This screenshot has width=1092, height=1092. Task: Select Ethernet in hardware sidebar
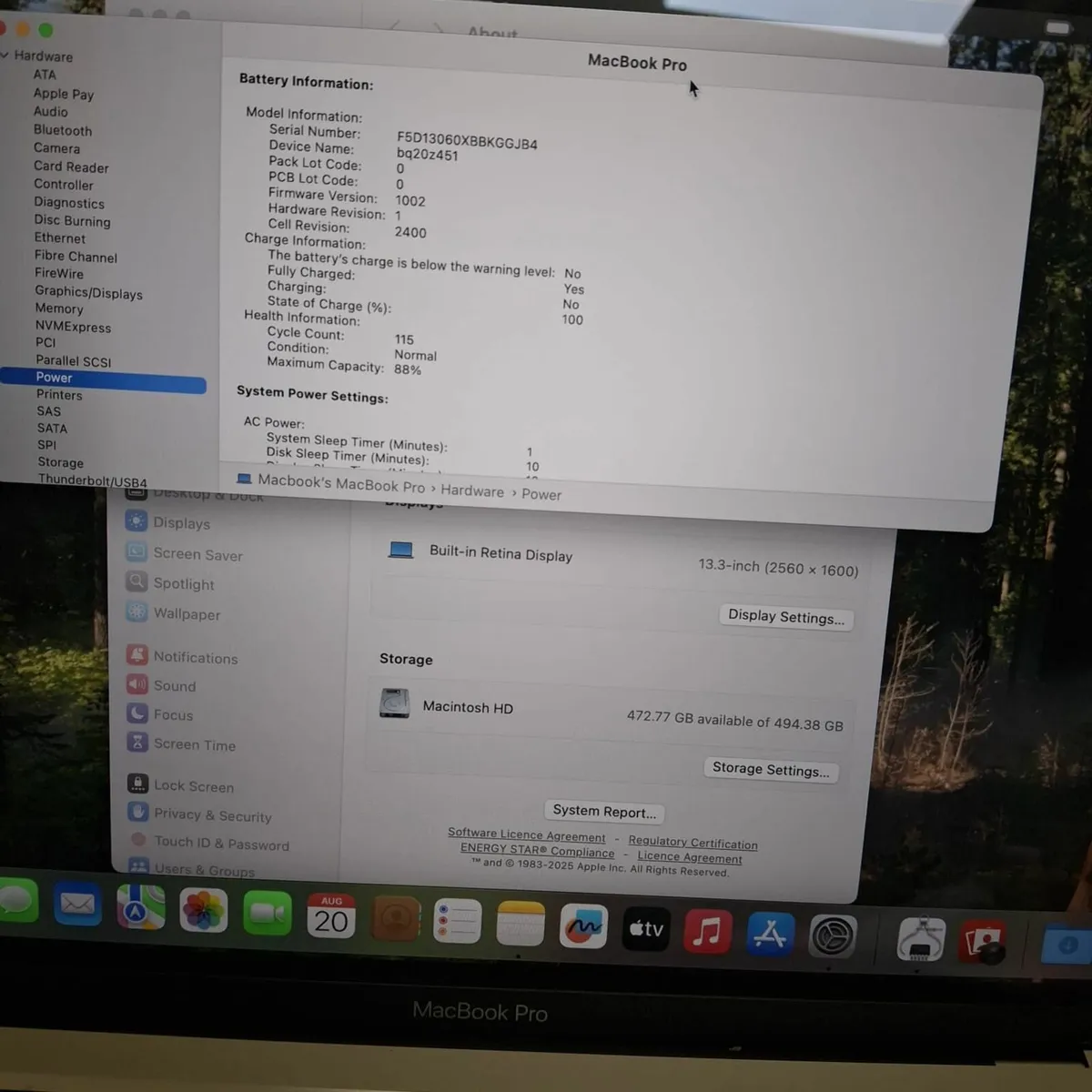pyautogui.click(x=60, y=238)
